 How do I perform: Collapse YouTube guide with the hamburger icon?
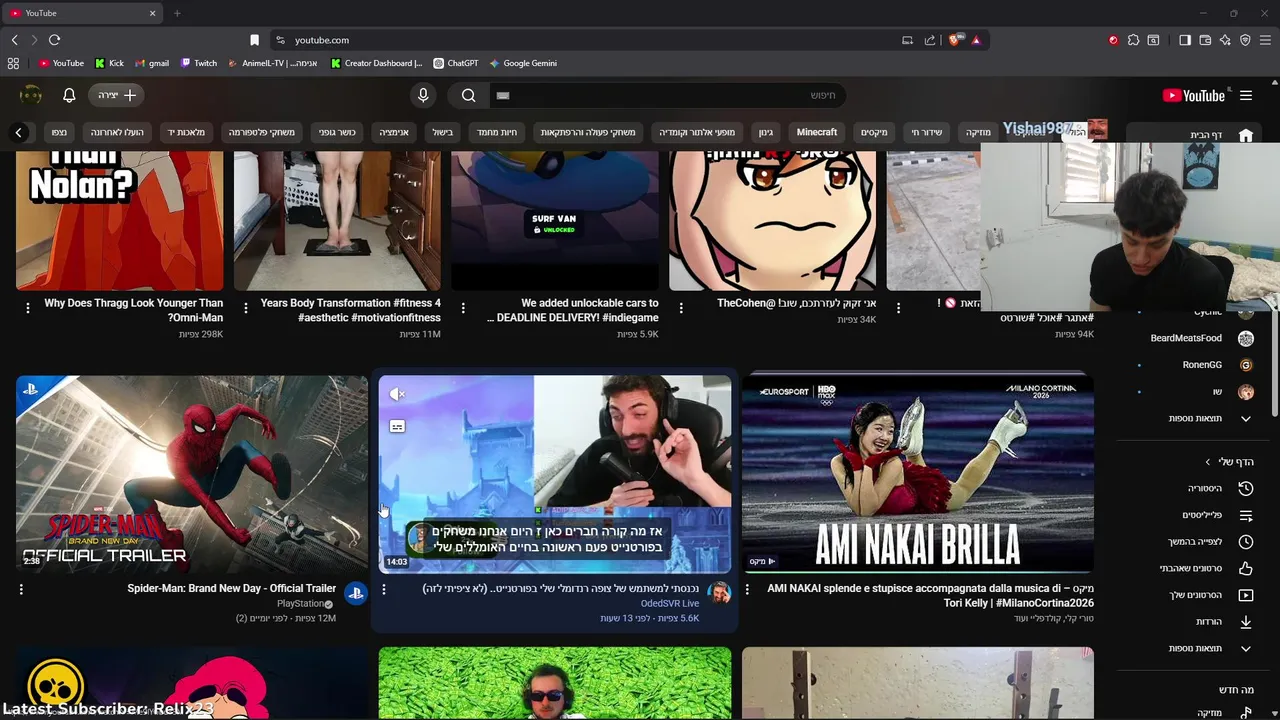1246,96
